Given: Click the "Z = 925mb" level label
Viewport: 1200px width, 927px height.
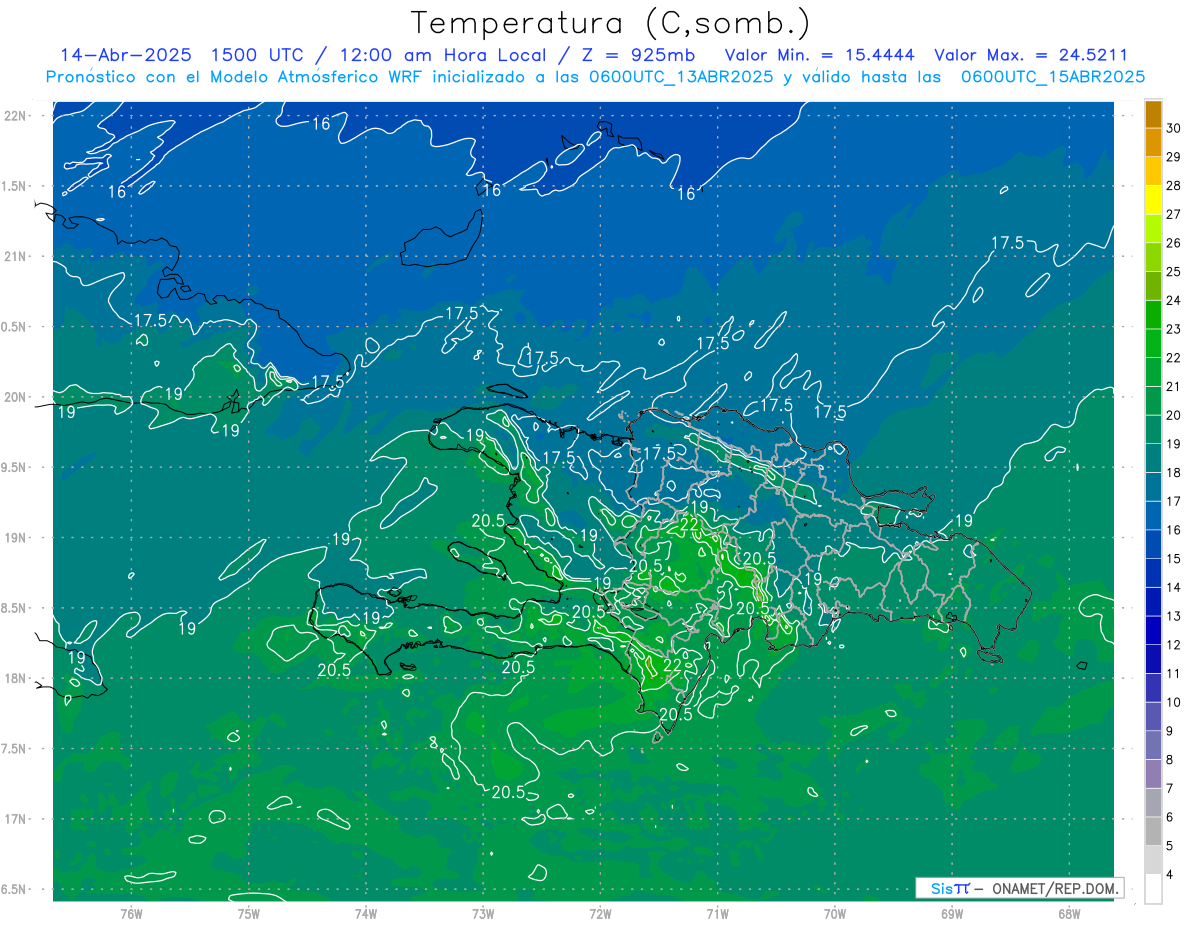Looking at the screenshot, I should (x=639, y=55).
